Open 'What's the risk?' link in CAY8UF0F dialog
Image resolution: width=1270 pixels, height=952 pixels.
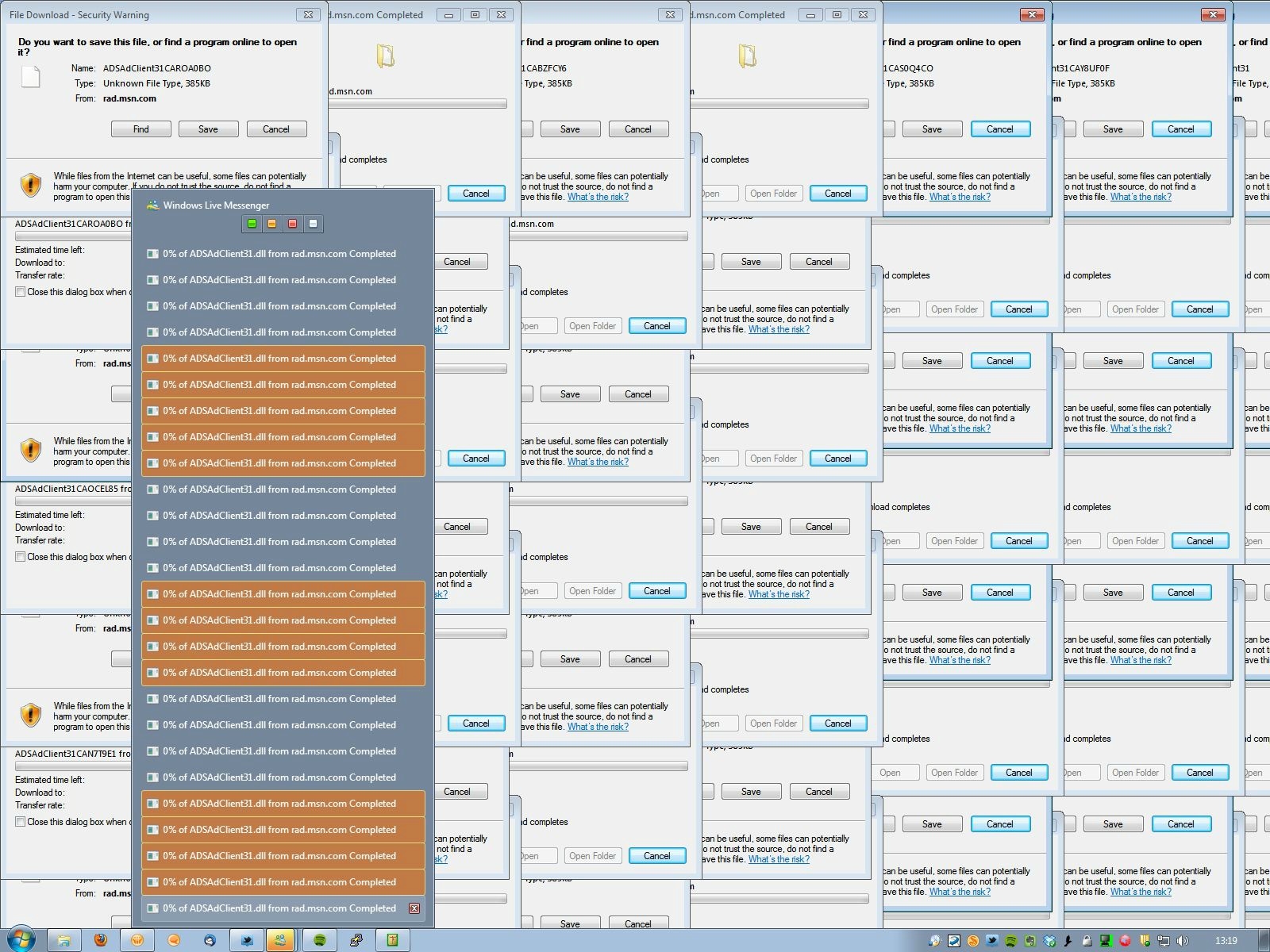[1141, 197]
